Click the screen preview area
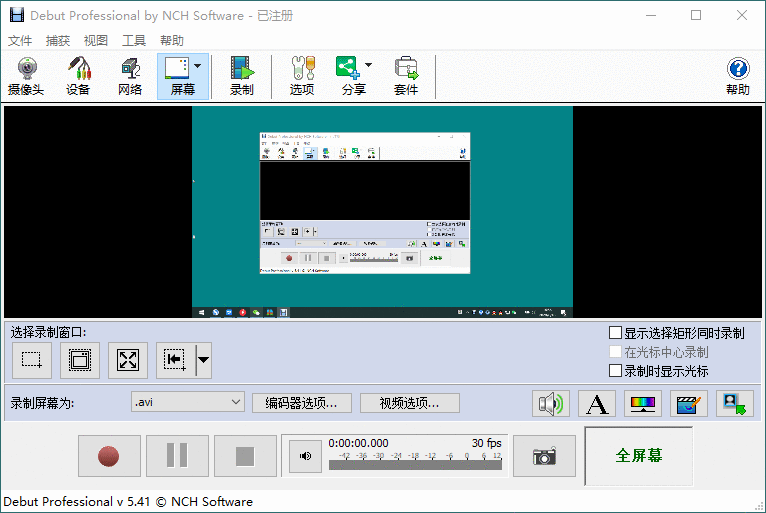 [383, 212]
